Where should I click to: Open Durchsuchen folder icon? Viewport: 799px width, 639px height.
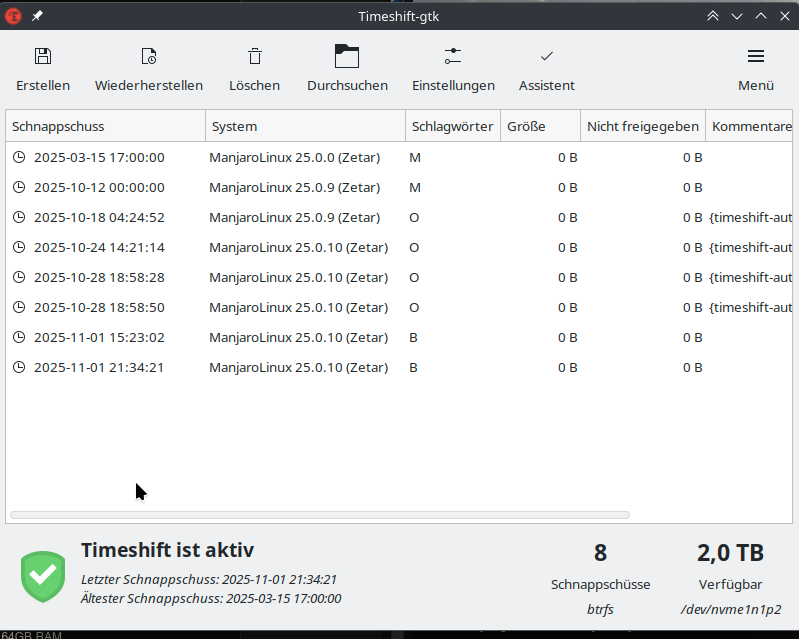click(x=347, y=56)
